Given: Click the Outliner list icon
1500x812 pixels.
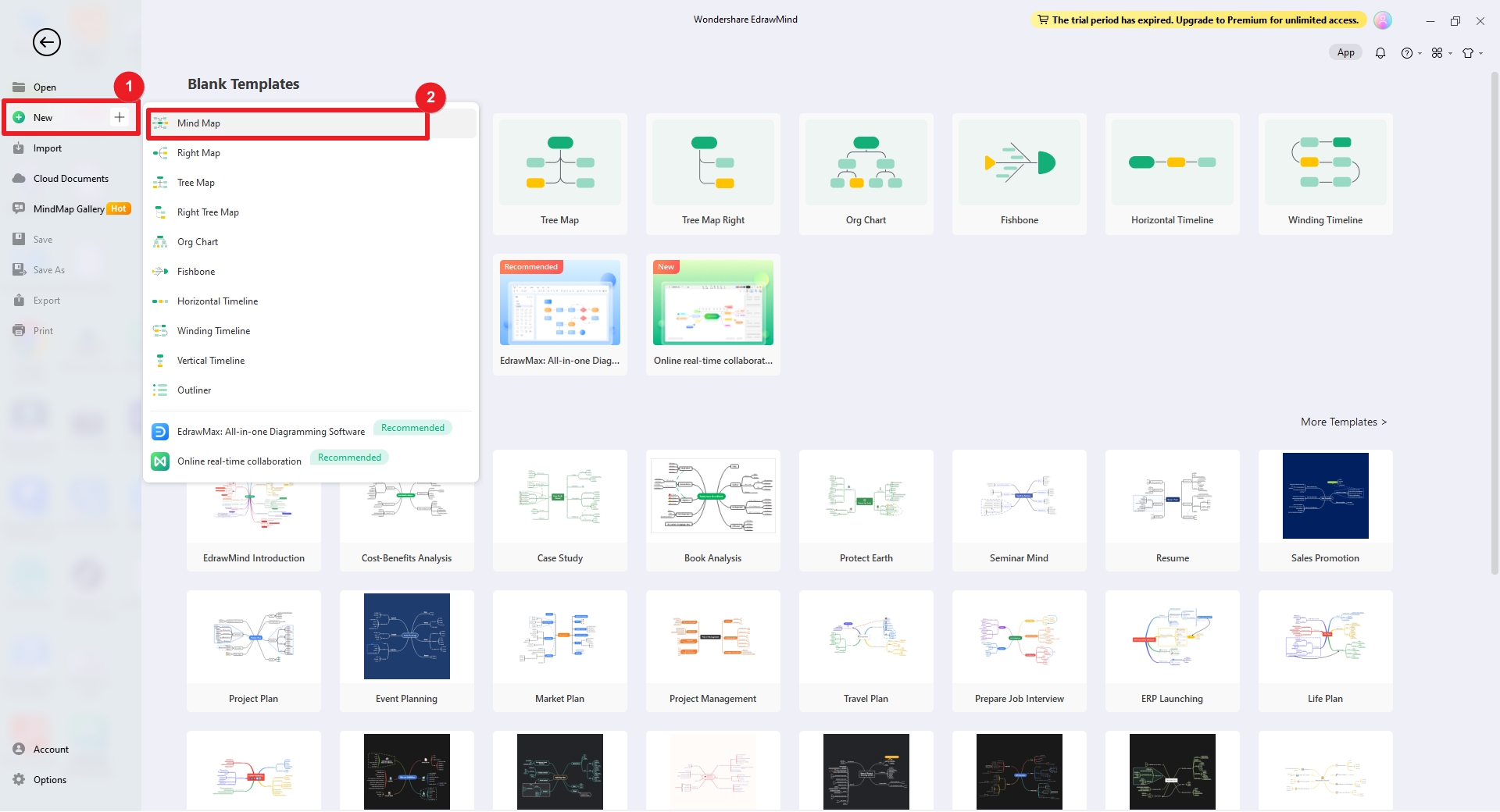Looking at the screenshot, I should [x=160, y=390].
